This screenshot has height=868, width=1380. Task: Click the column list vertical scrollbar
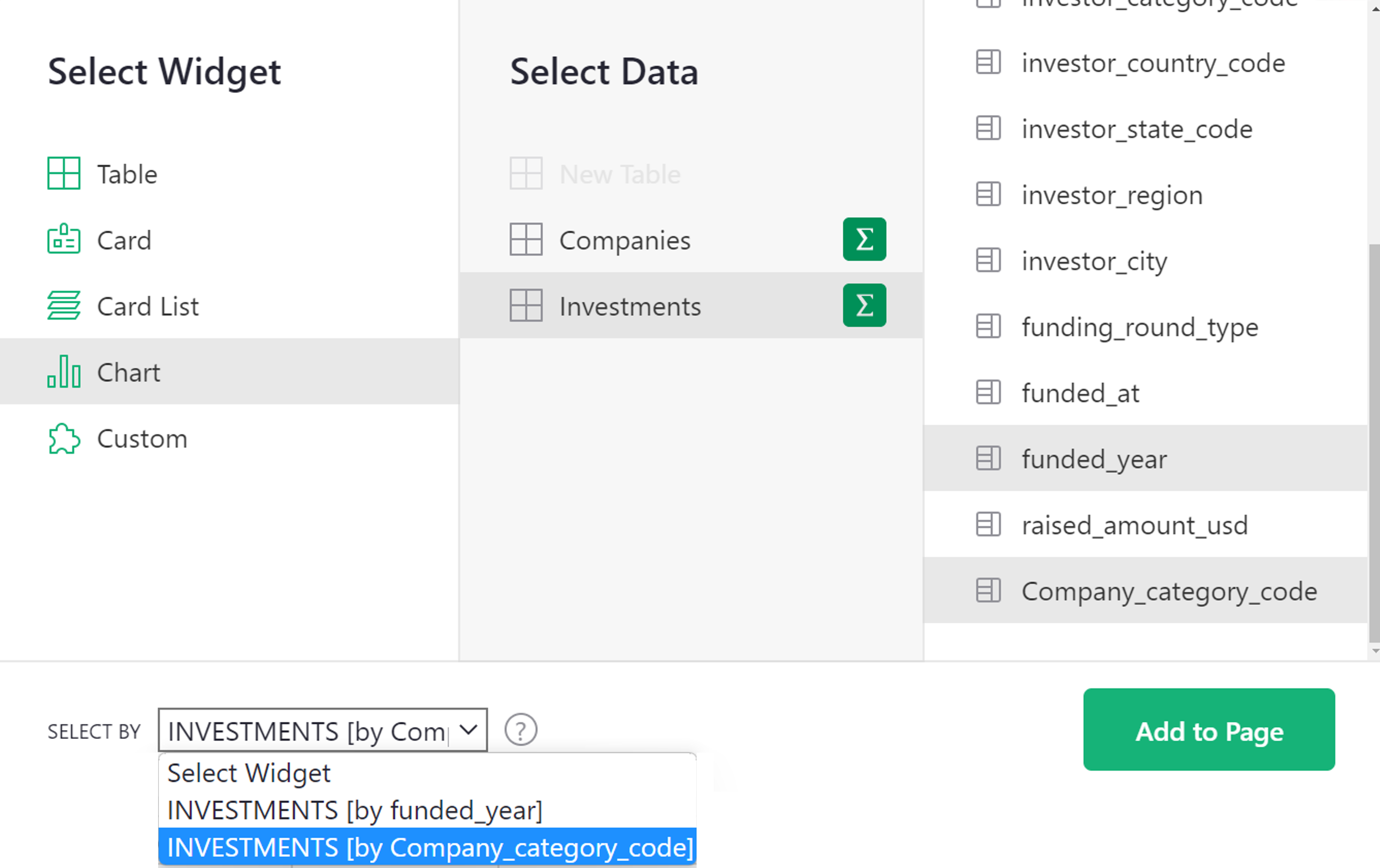pyautogui.click(x=1374, y=441)
